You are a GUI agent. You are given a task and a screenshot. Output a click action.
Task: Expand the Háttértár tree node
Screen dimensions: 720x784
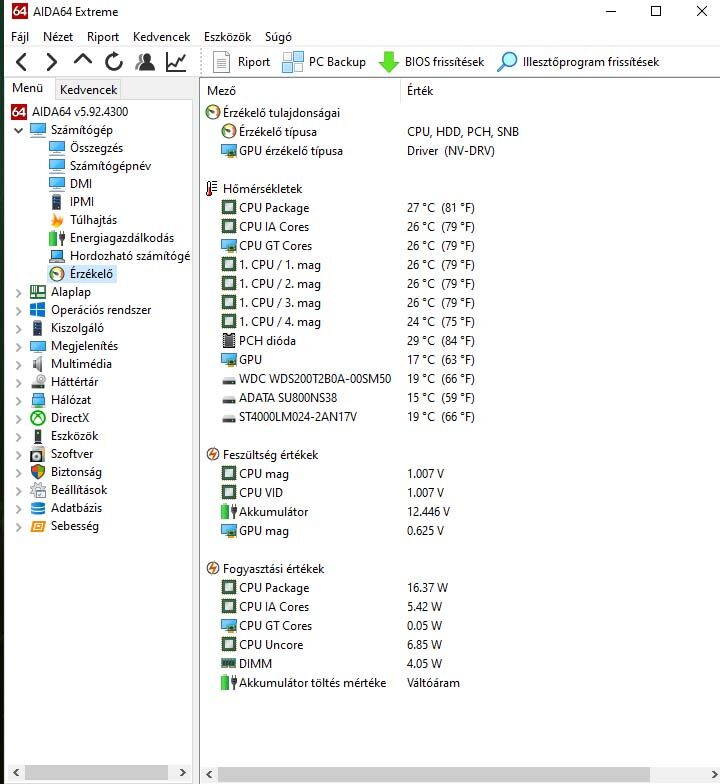tap(18, 382)
